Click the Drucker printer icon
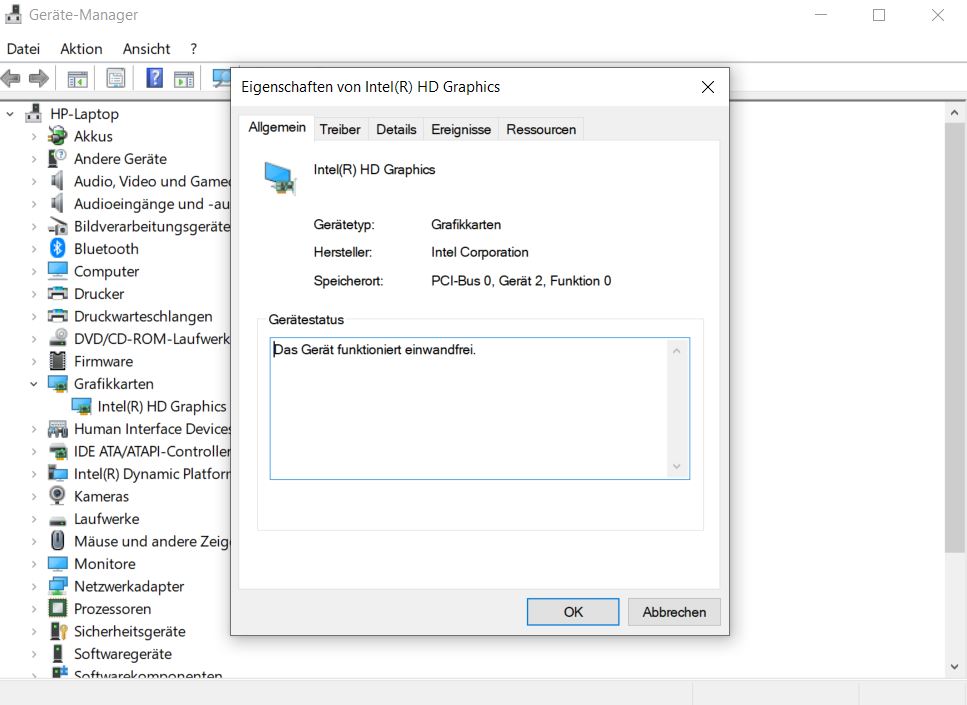Screen dimensions: 967x705 pos(57,294)
